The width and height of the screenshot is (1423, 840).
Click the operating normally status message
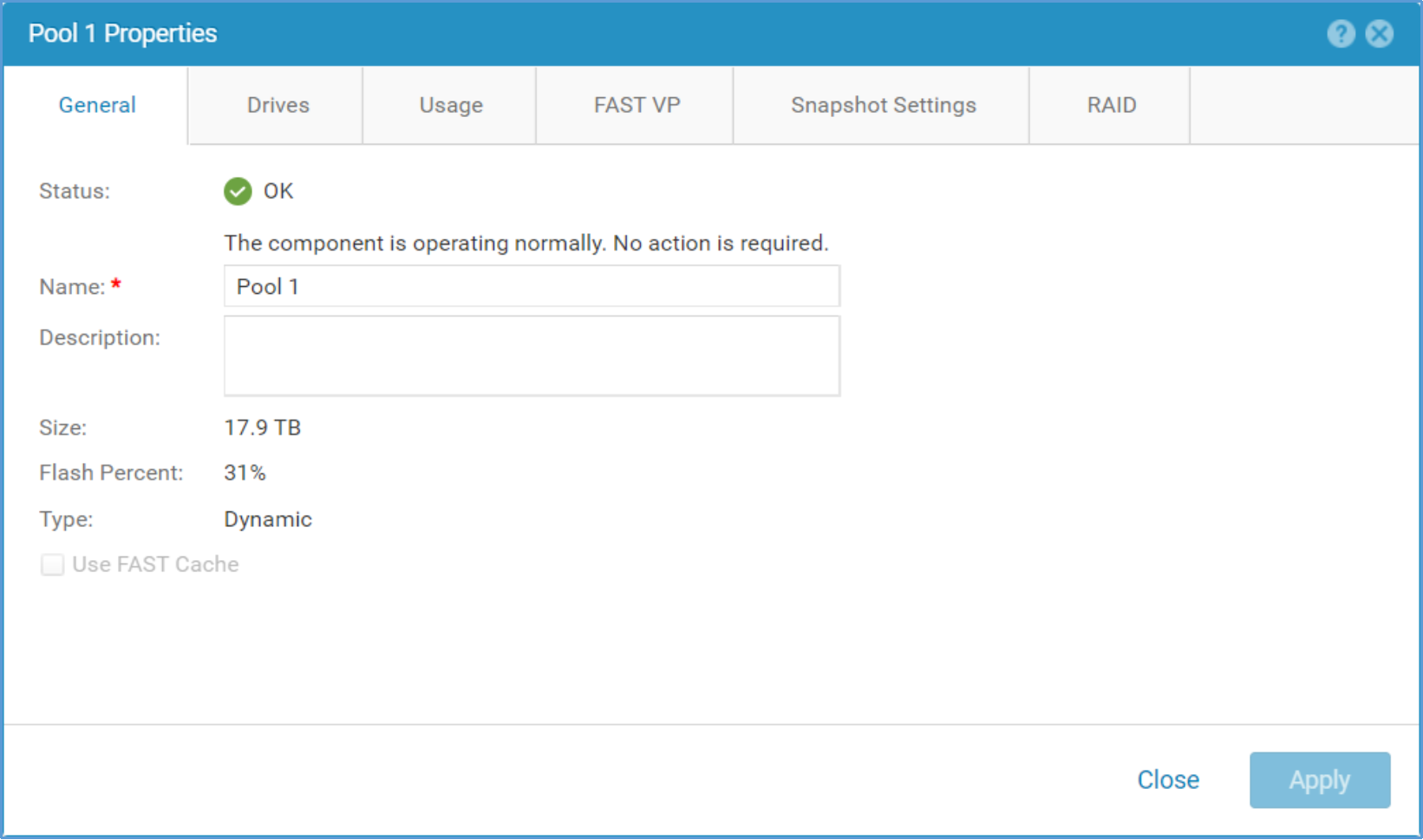pyautogui.click(x=526, y=243)
